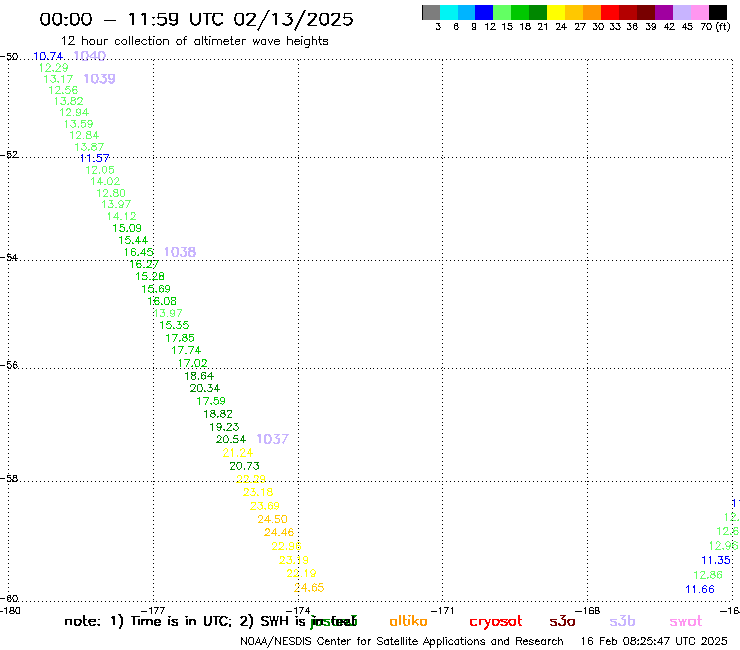Screen dimensions: 740x650
Task: Select the wave height 24.65
Action: [309, 588]
